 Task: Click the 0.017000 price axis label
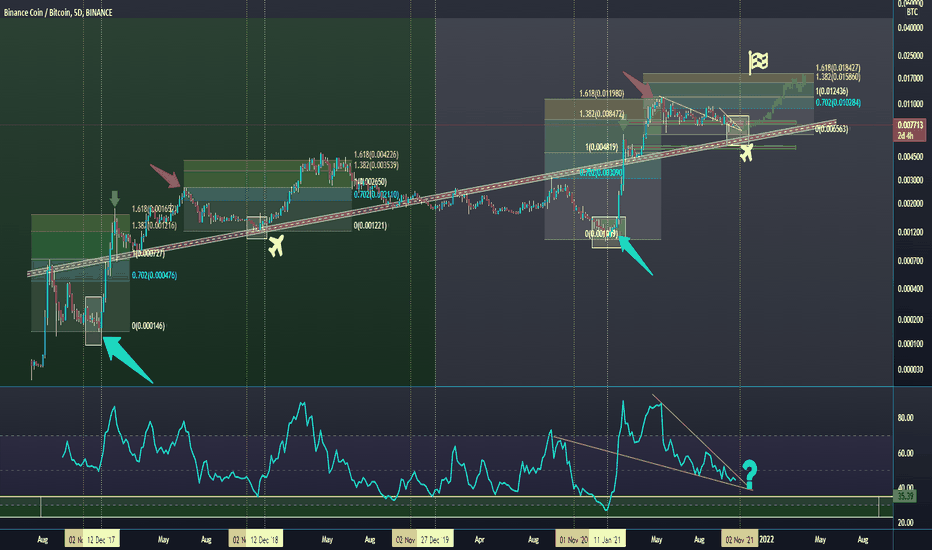click(910, 78)
